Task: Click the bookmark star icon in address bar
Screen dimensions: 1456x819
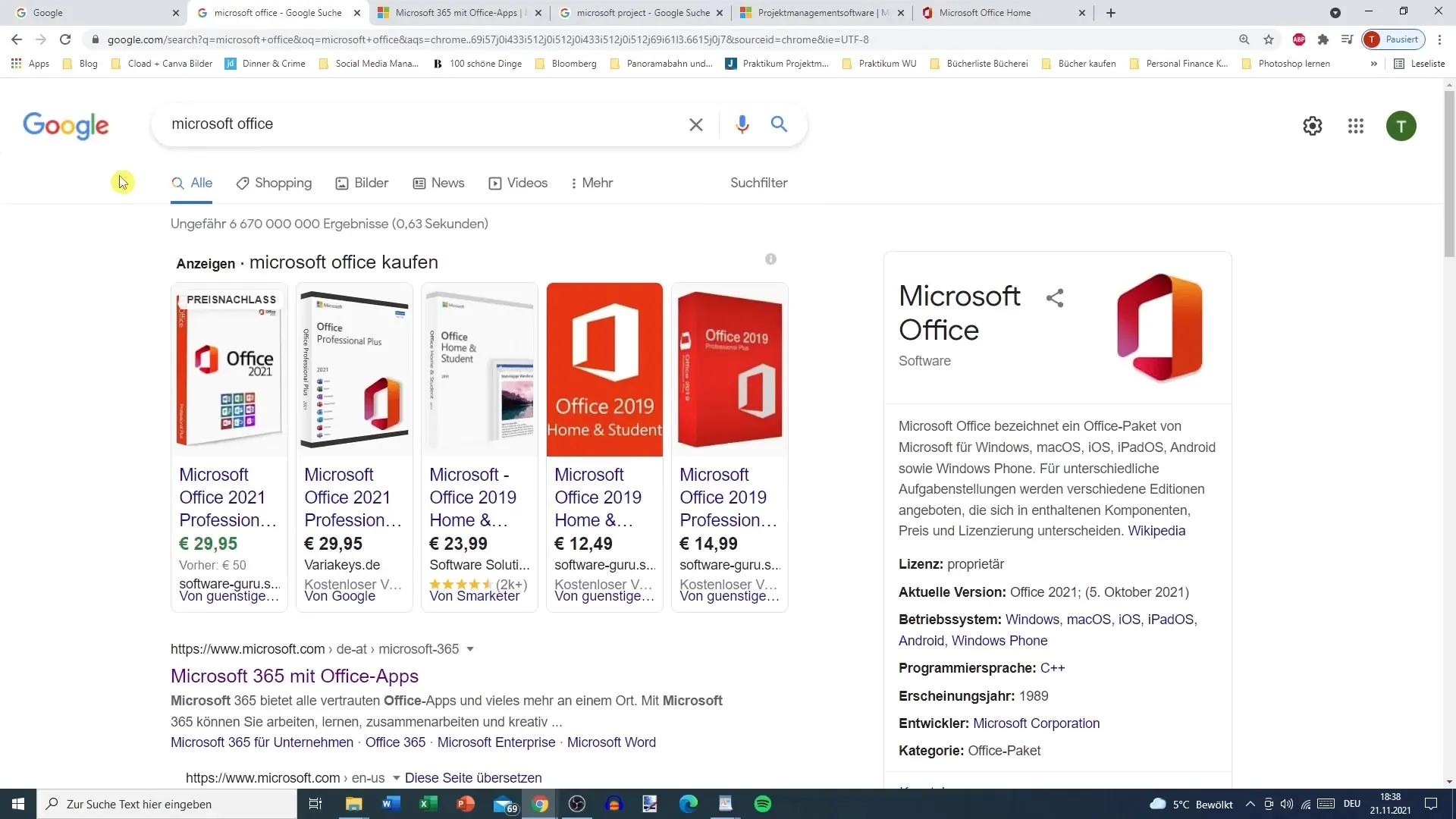Action: point(1268,40)
